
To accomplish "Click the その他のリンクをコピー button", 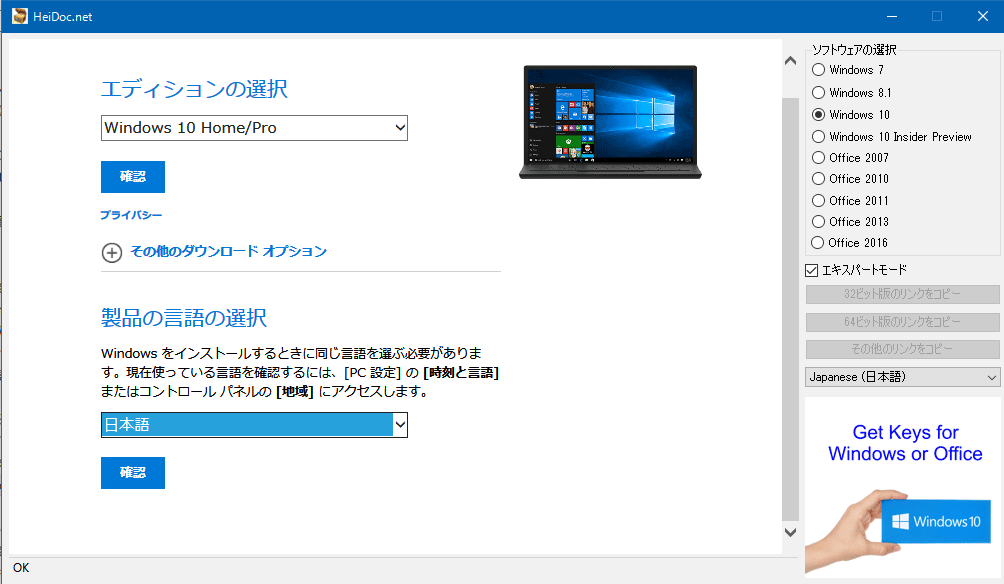I will tap(902, 349).
